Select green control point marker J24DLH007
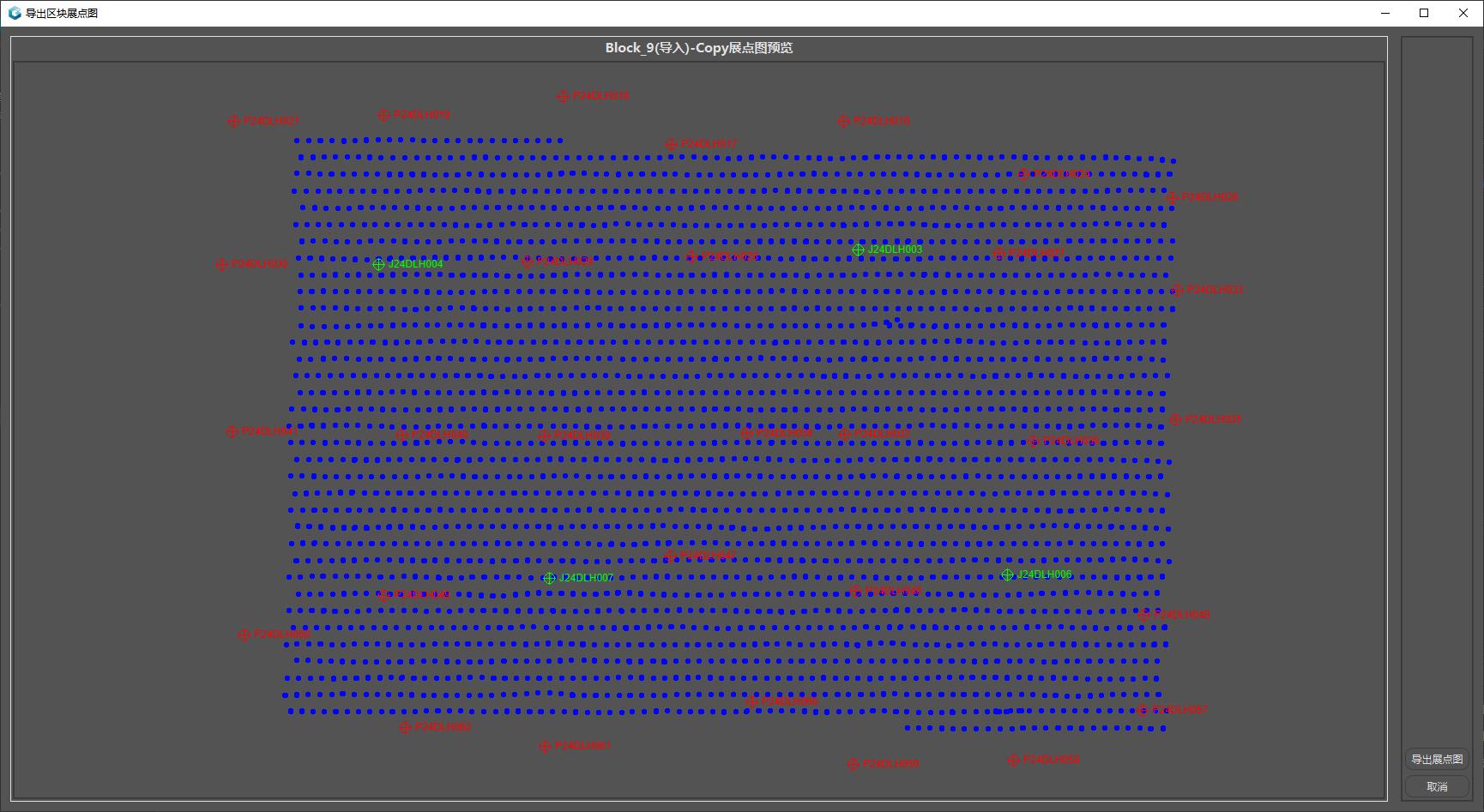Screen dimensions: 1484x812 point(549,578)
